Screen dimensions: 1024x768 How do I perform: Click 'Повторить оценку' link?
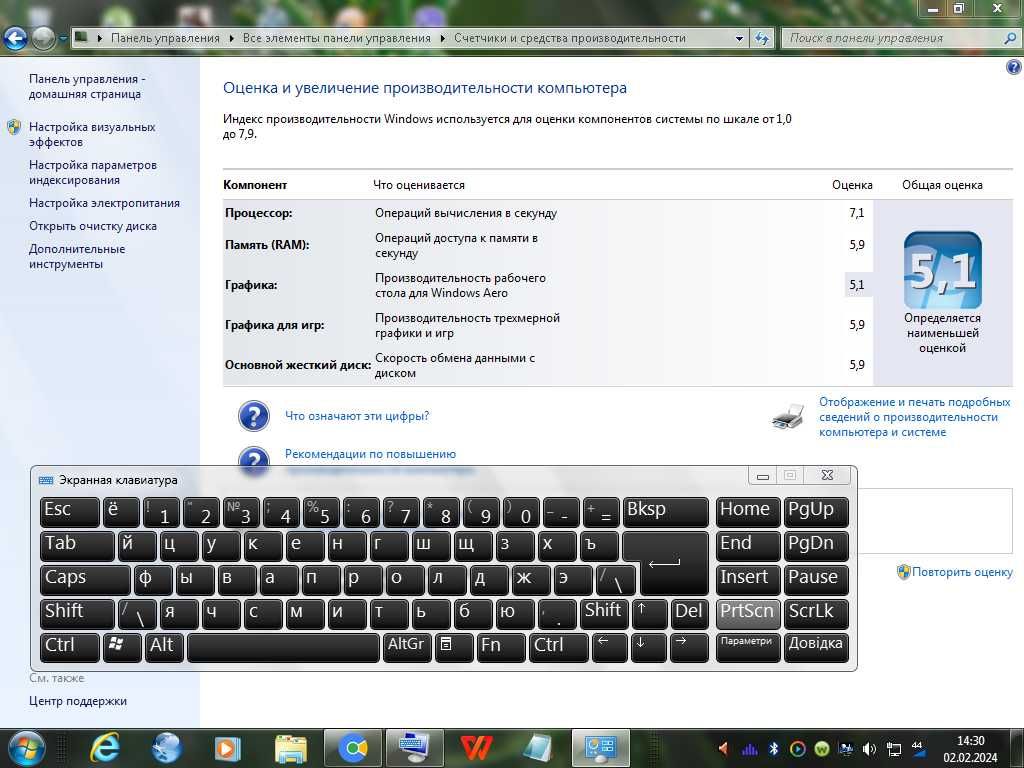point(962,572)
